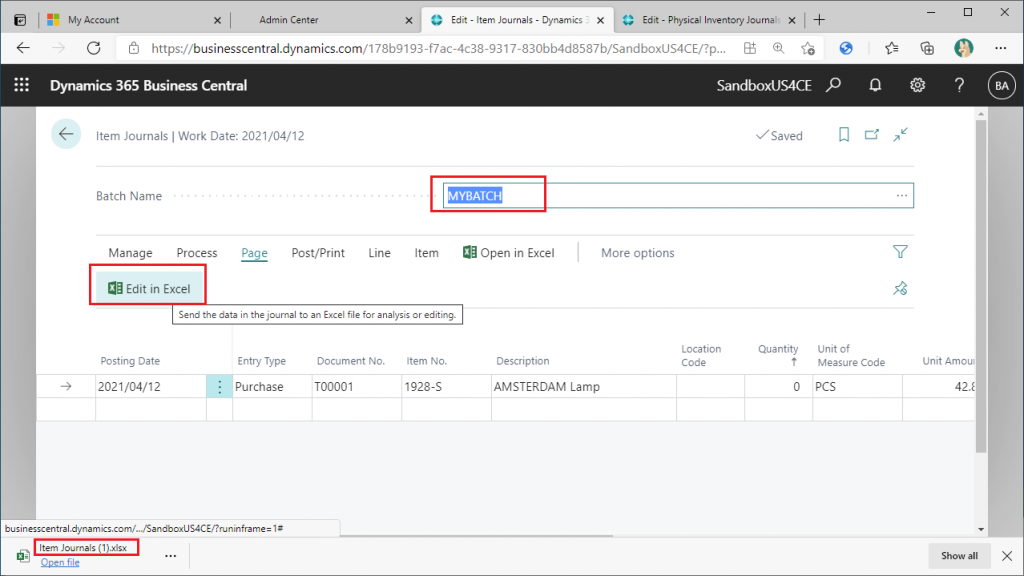Click the Edit in Excel button
The width and height of the screenshot is (1024, 576).
(150, 288)
